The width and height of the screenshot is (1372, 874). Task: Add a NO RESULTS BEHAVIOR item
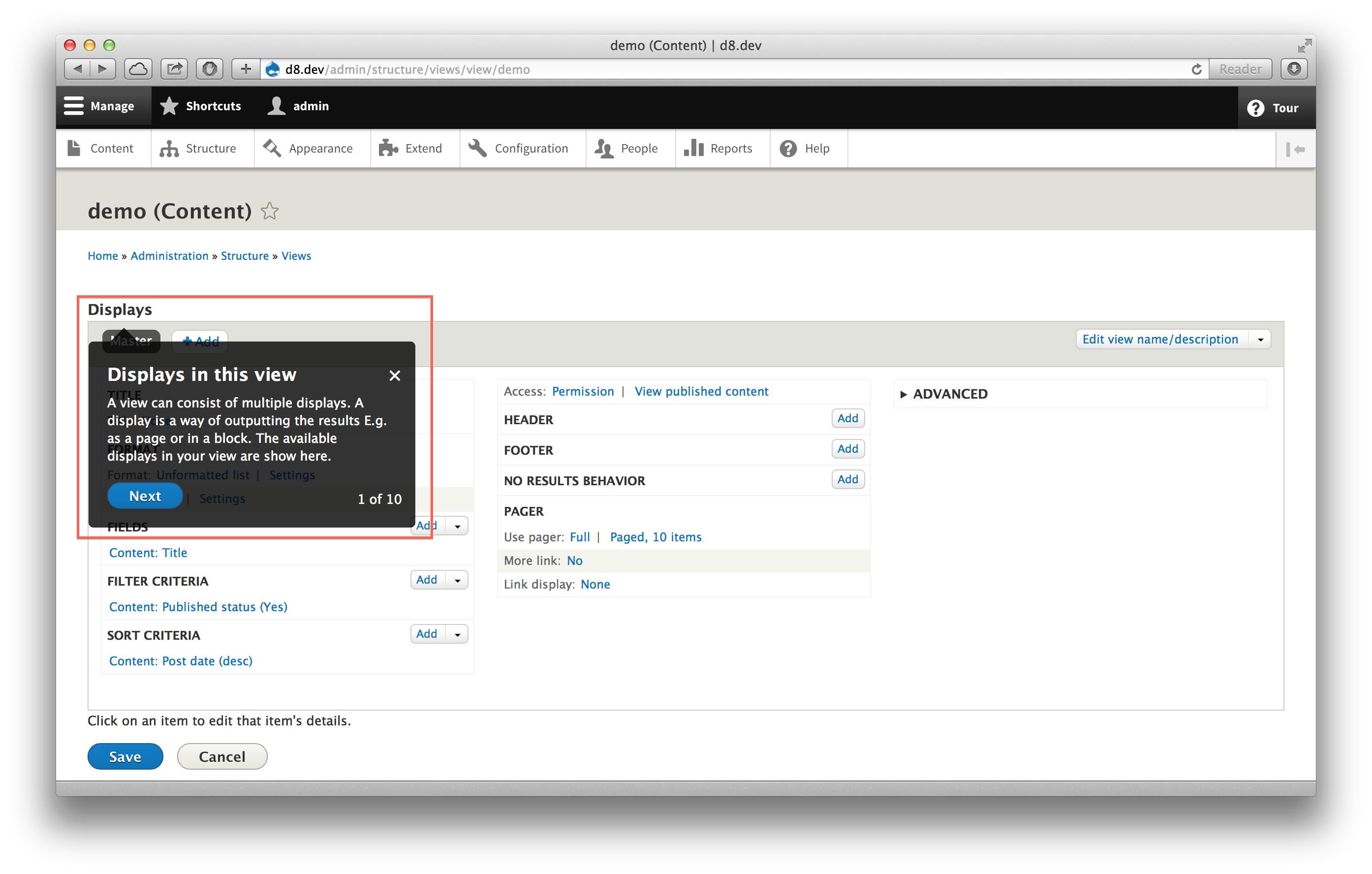(847, 479)
